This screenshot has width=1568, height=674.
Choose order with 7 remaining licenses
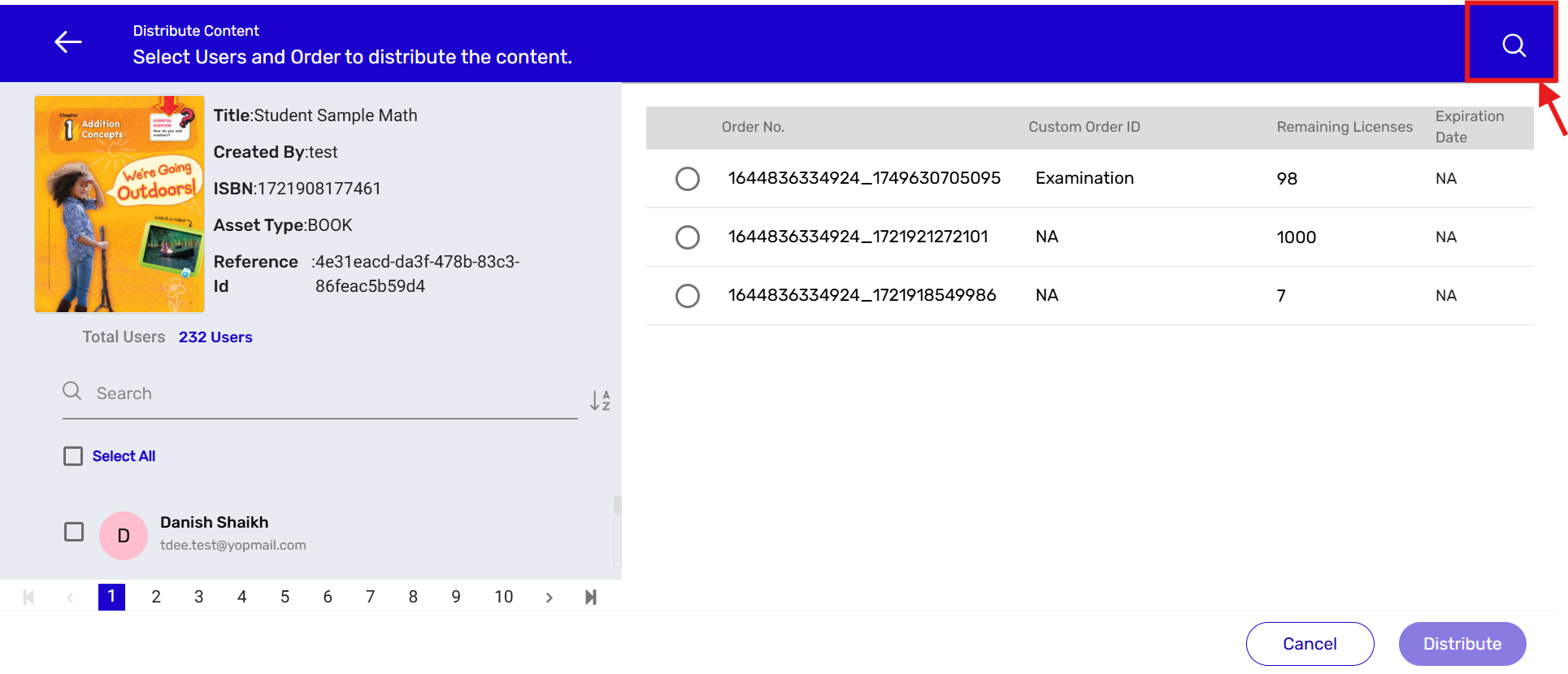(688, 296)
